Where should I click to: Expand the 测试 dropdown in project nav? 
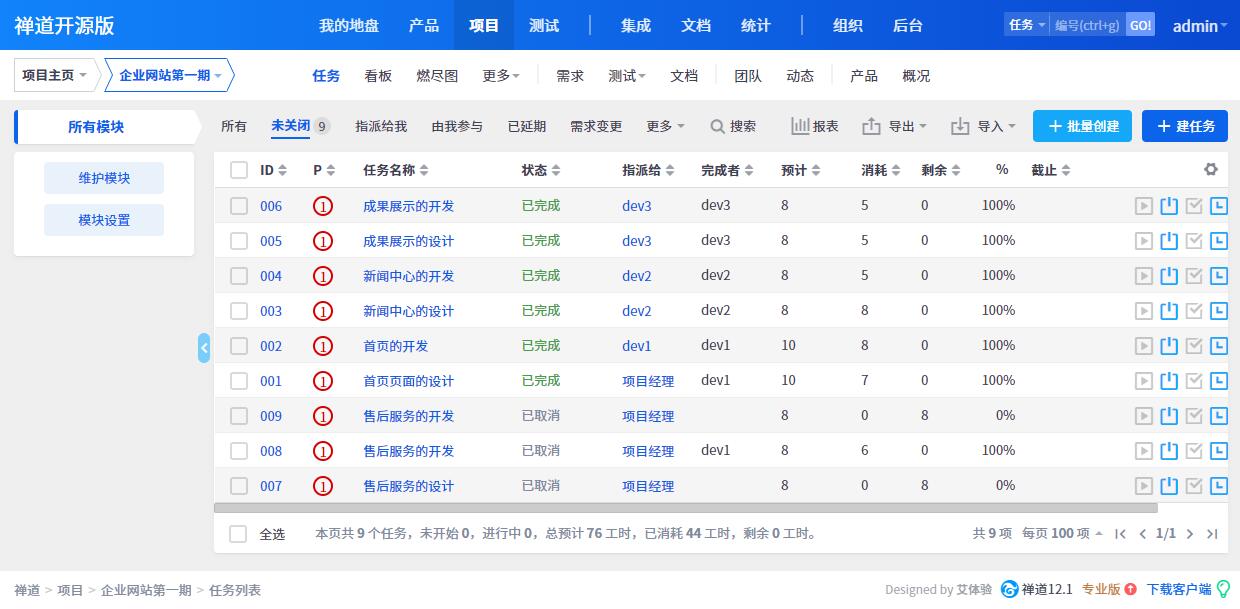[627, 76]
